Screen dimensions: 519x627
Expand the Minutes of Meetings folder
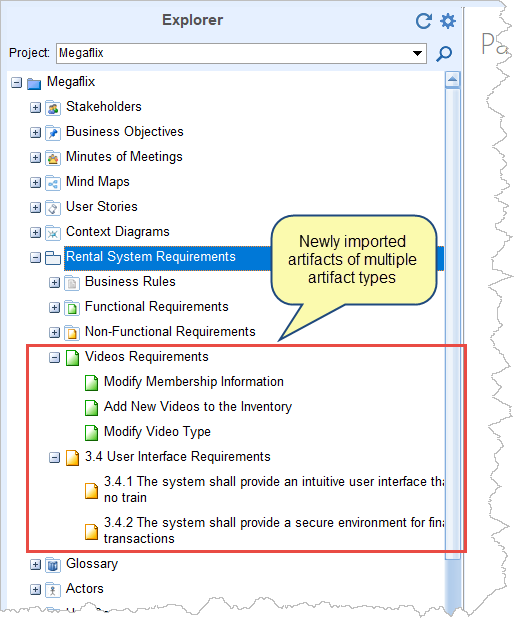click(x=36, y=158)
